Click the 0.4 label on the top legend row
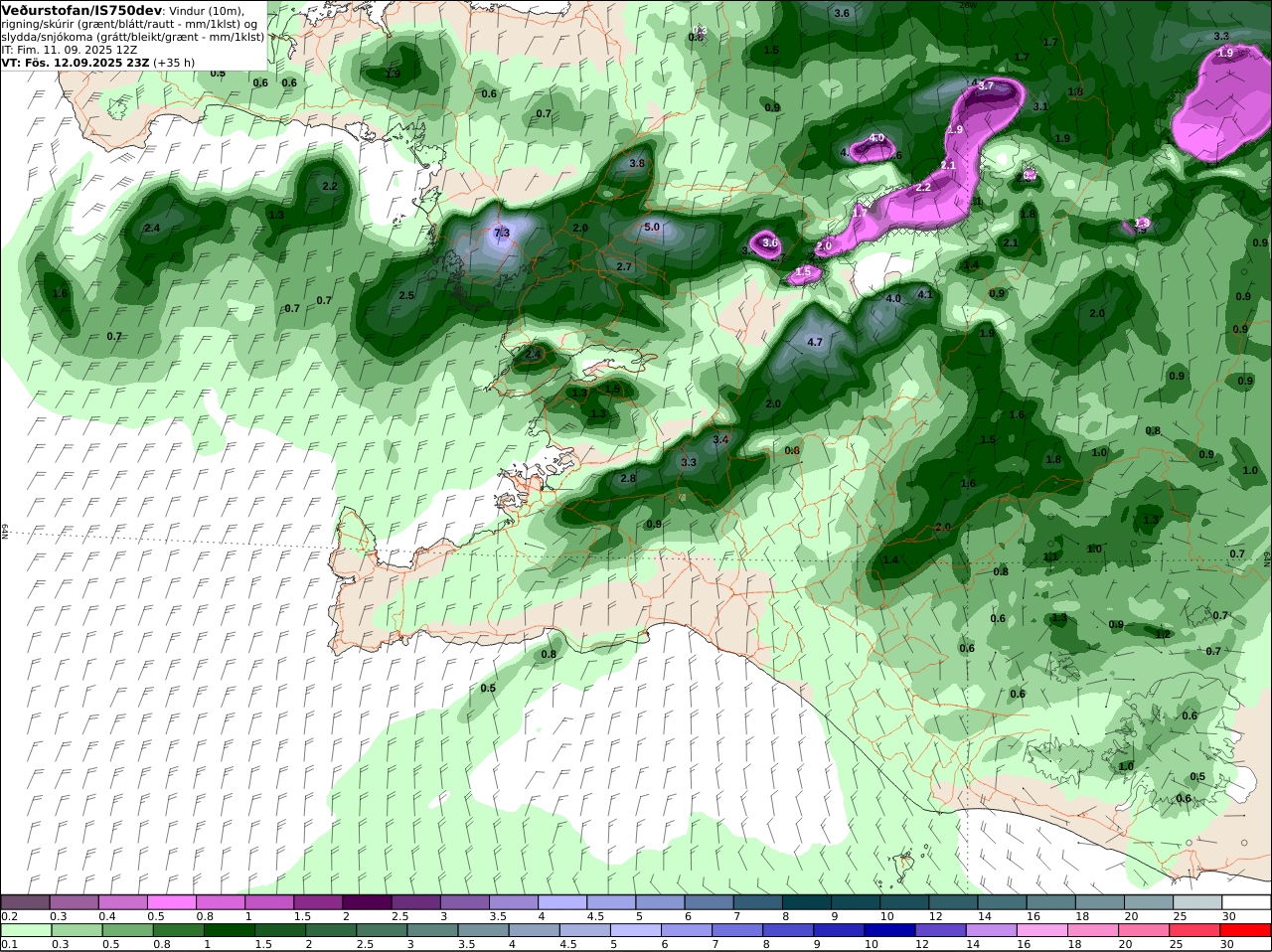1272x952 pixels. 107,915
